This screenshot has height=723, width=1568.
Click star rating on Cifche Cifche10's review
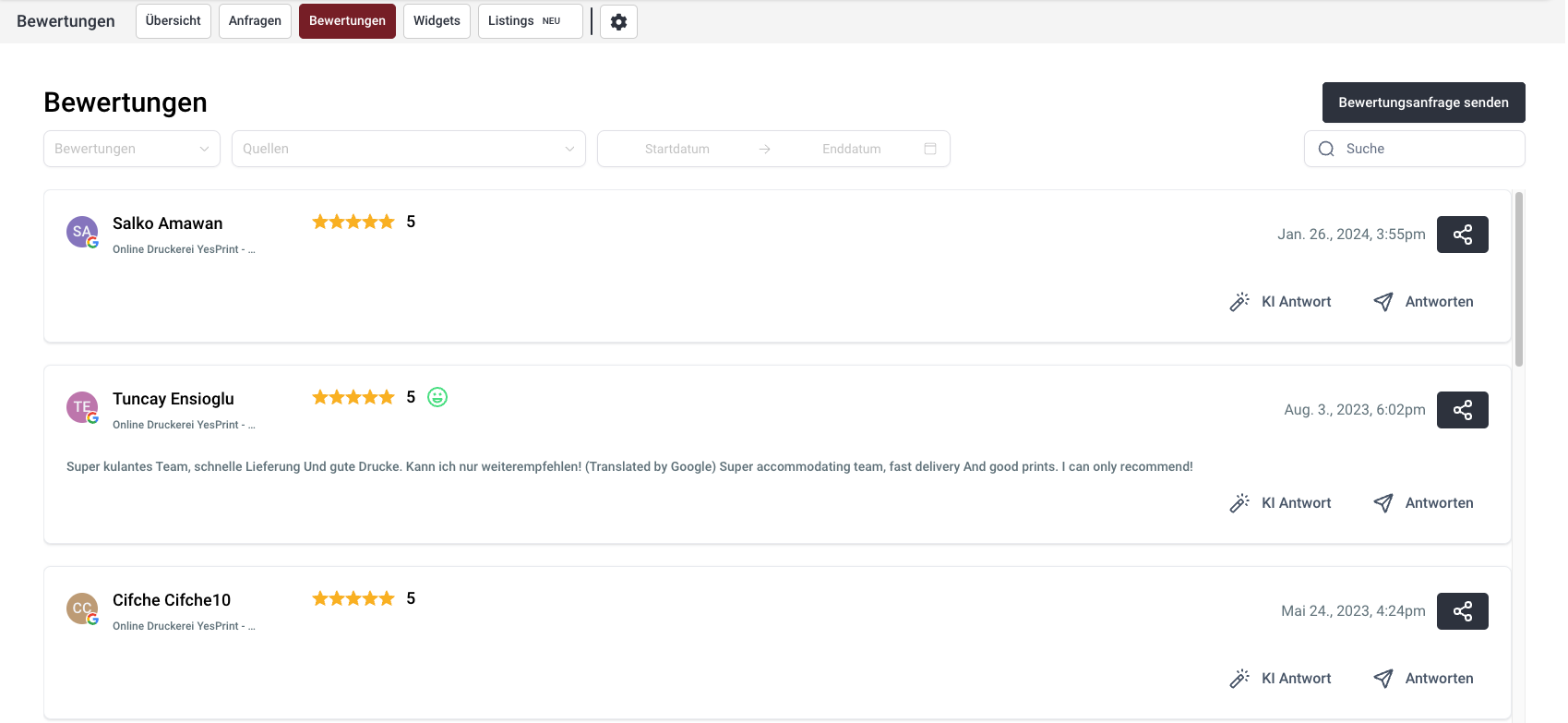pos(353,598)
